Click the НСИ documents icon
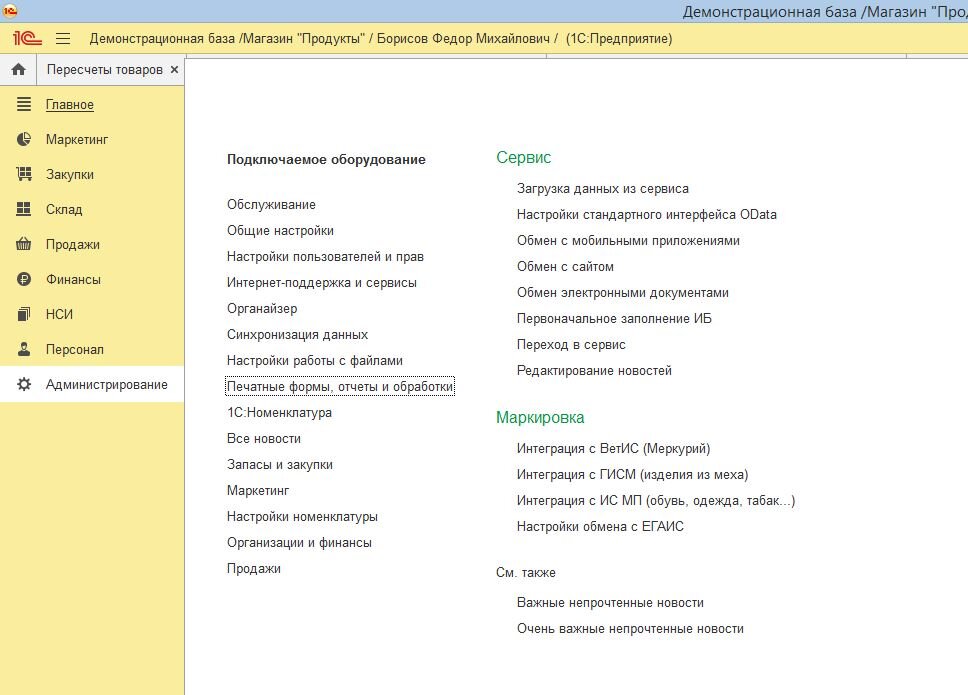Screen dimensions: 968x695 coord(23,314)
